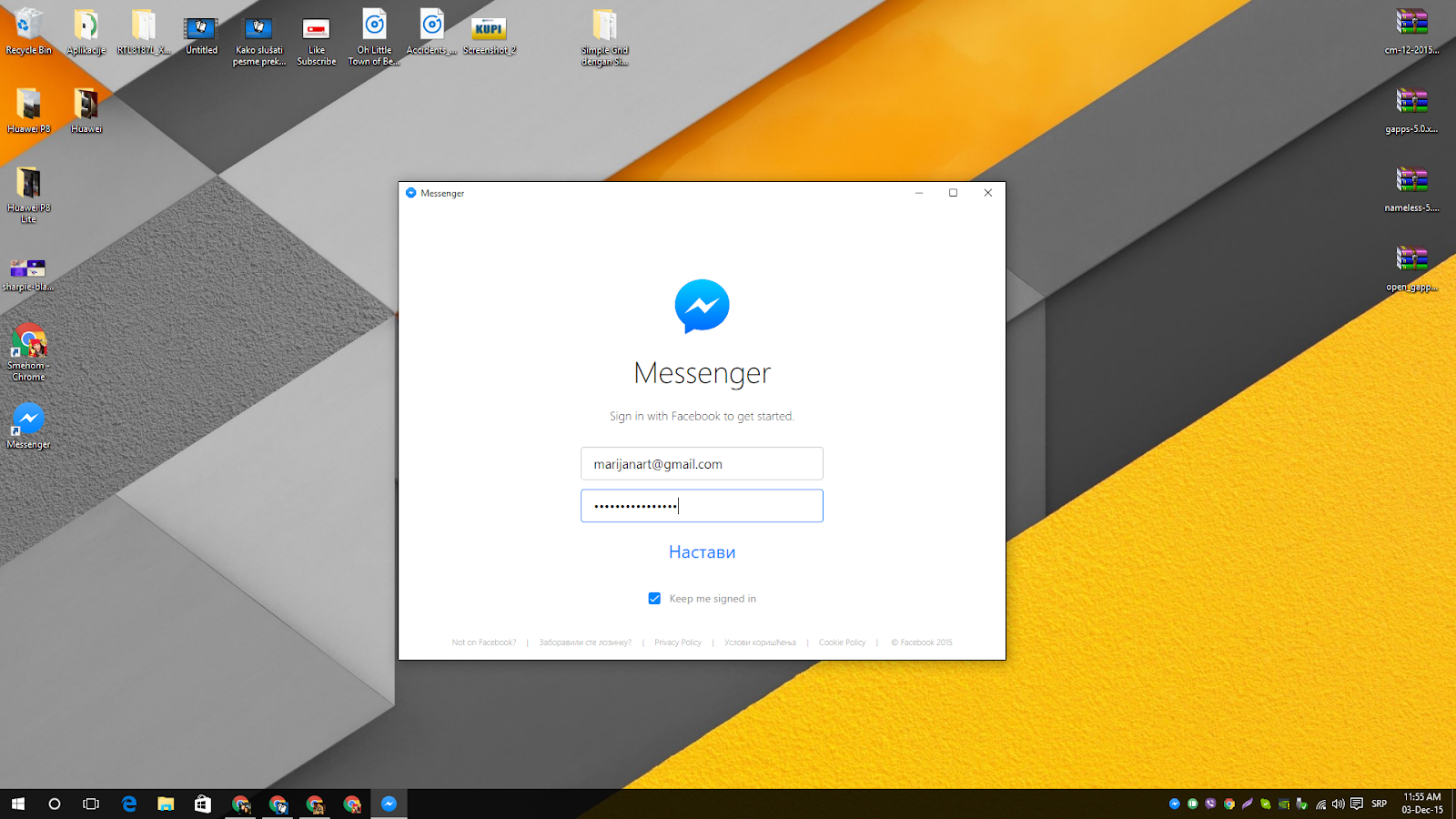Open the Action Center notifications icon
The height and width of the screenshot is (819, 1456).
pyautogui.click(x=1357, y=804)
